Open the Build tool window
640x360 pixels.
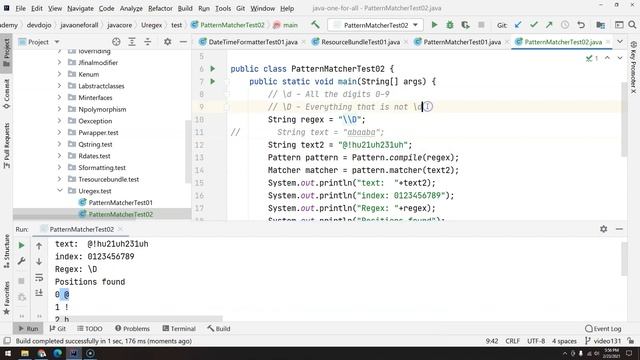tap(219, 328)
